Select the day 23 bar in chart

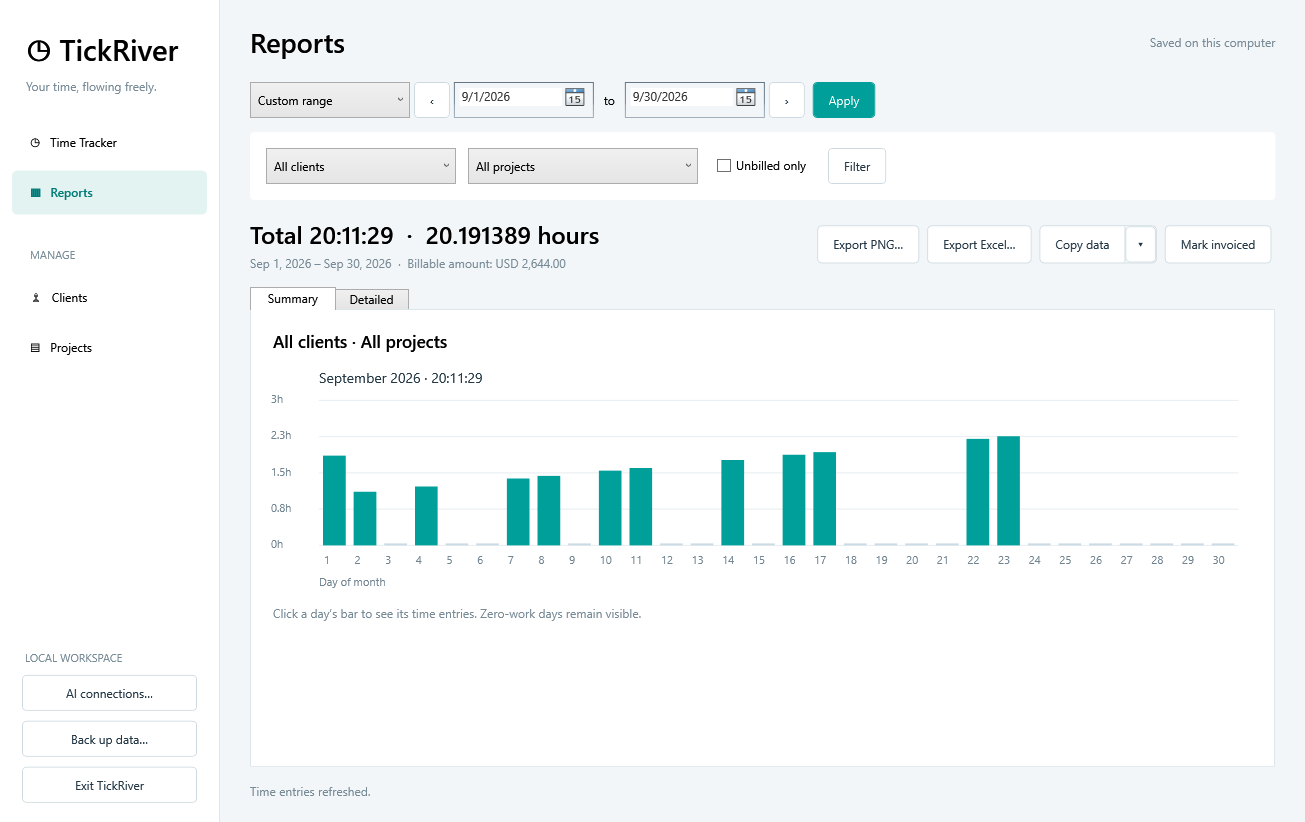tap(1009, 490)
